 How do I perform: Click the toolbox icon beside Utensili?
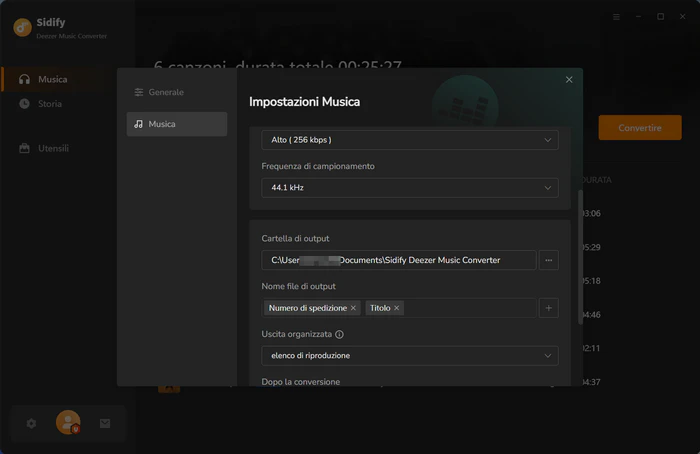click(x=25, y=148)
